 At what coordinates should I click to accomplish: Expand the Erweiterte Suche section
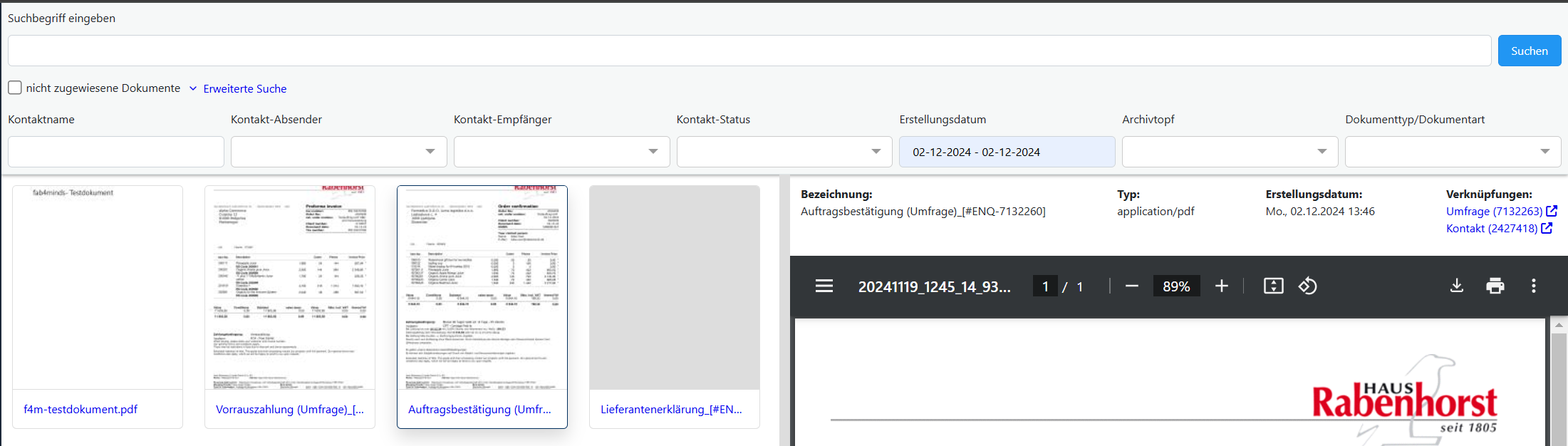point(244,89)
